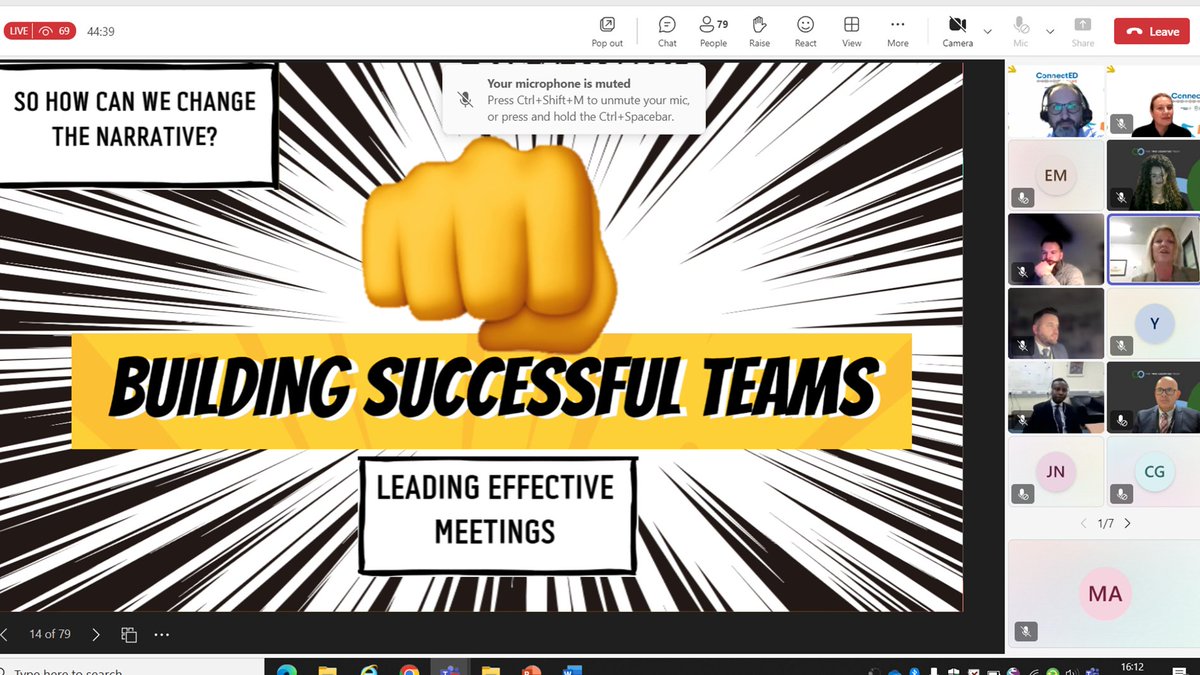Image resolution: width=1200 pixels, height=675 pixels.
Task: Open Word from the taskbar
Action: [572, 669]
